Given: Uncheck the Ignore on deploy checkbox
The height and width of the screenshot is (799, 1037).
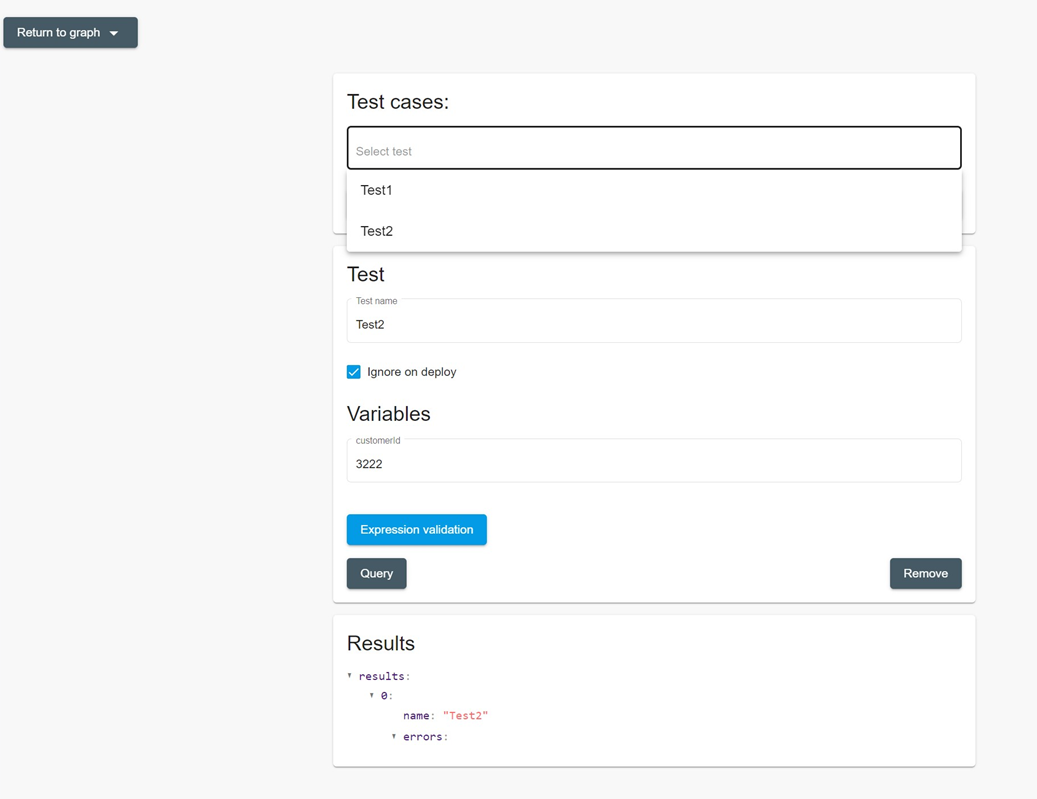Looking at the screenshot, I should [354, 372].
